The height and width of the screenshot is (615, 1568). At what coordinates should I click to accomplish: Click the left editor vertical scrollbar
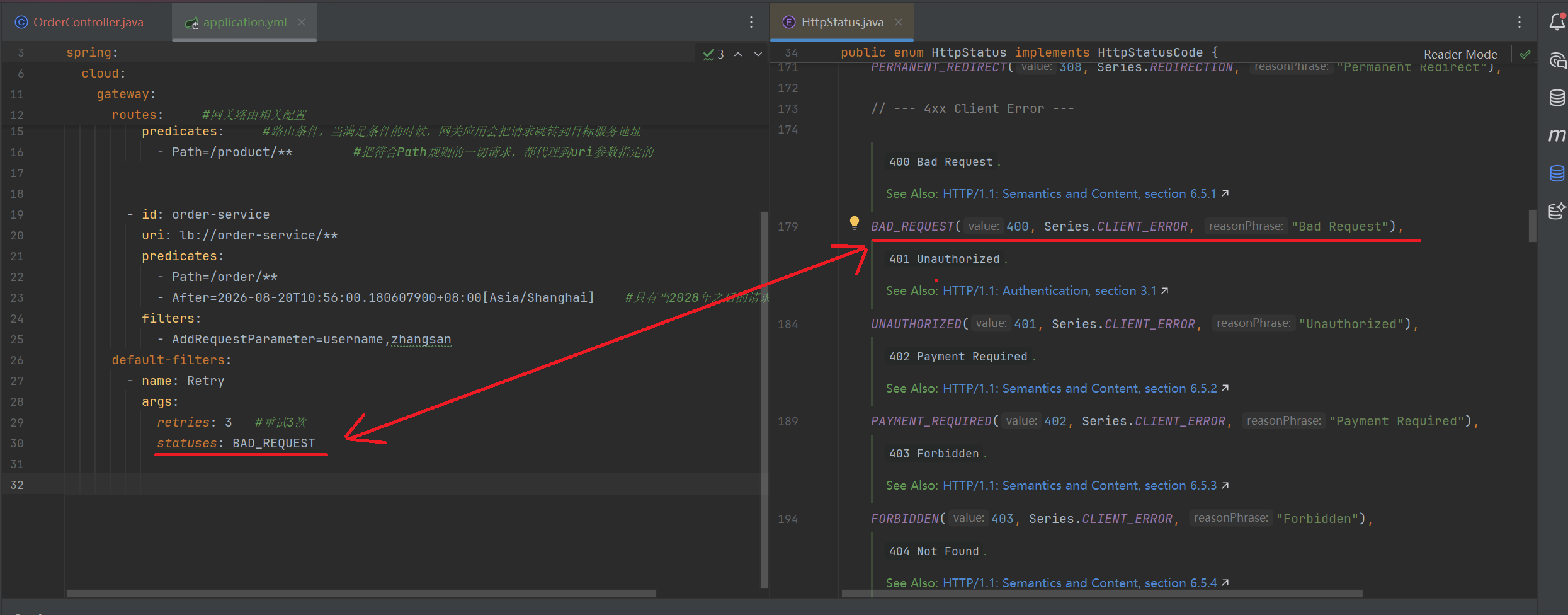764,399
